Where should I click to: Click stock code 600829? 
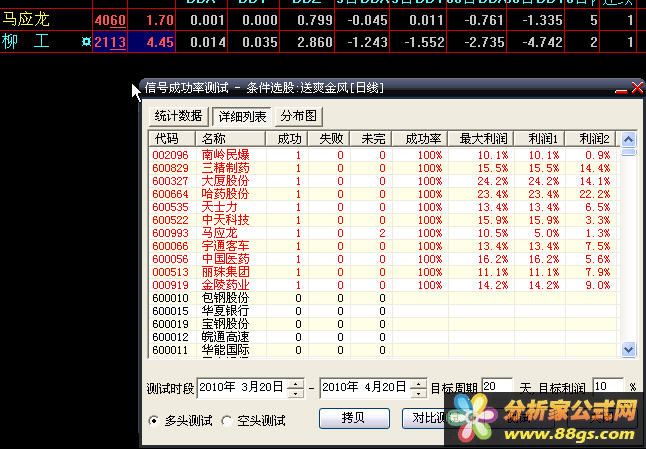pos(170,168)
